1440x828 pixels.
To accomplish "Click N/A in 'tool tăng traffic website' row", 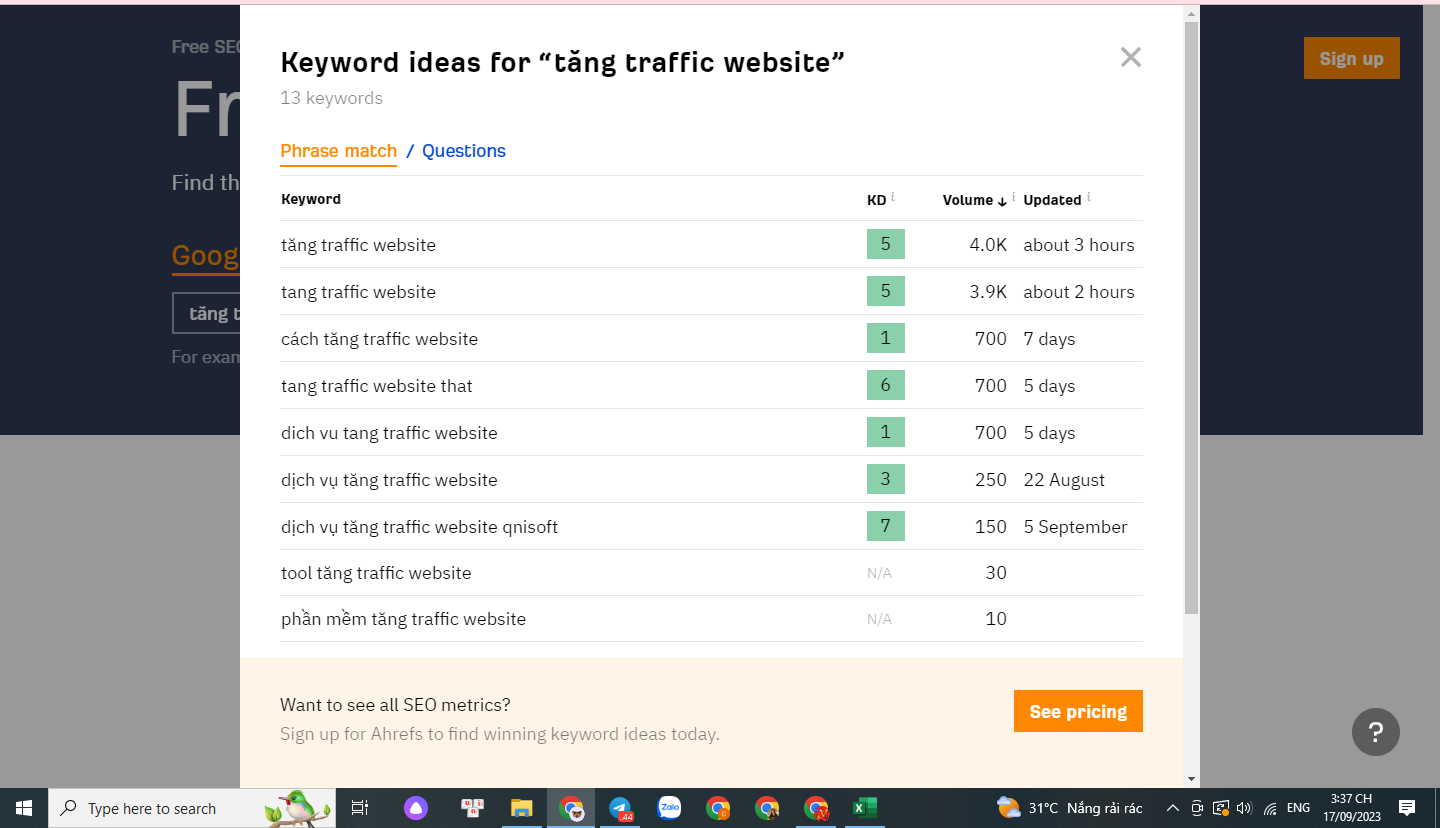I will click(879, 573).
